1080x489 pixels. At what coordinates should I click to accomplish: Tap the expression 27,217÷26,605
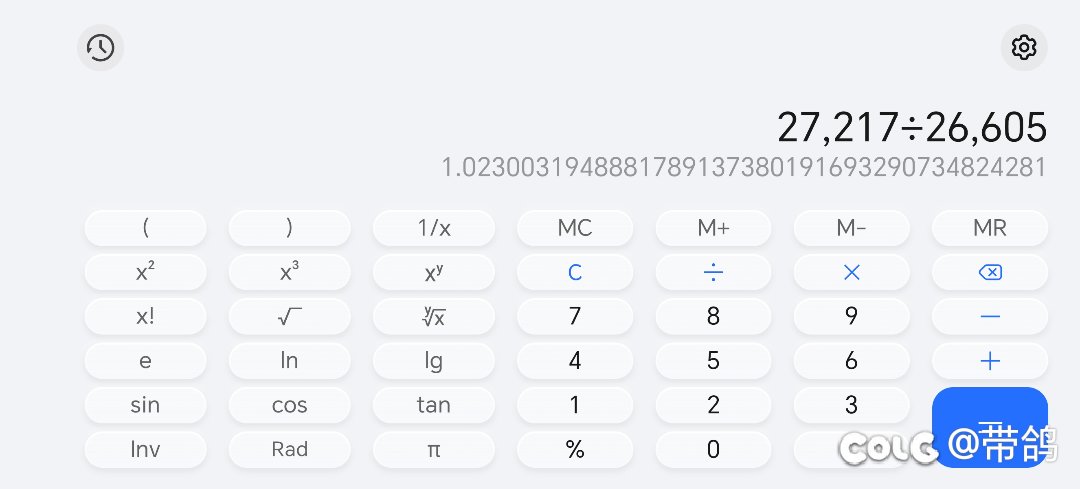click(x=911, y=127)
